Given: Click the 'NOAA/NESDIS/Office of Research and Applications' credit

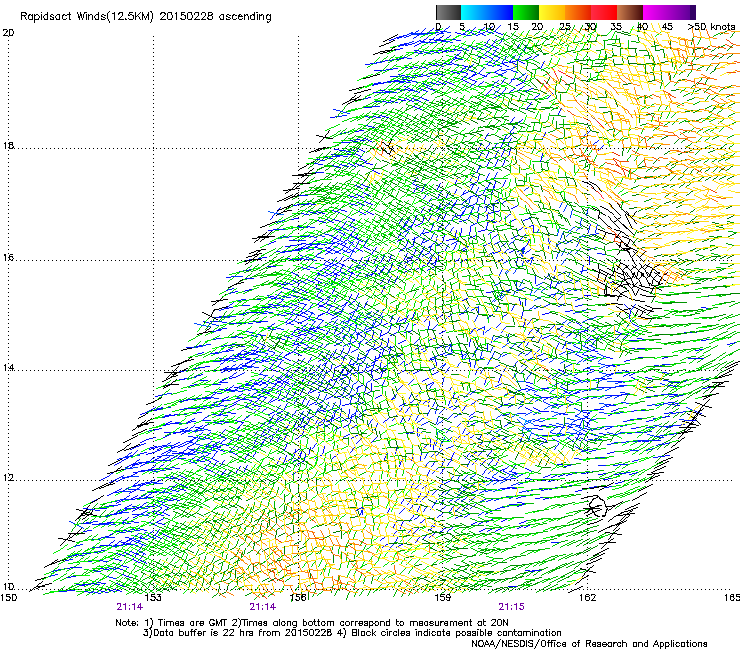Looking at the screenshot, I should click(x=589, y=644).
